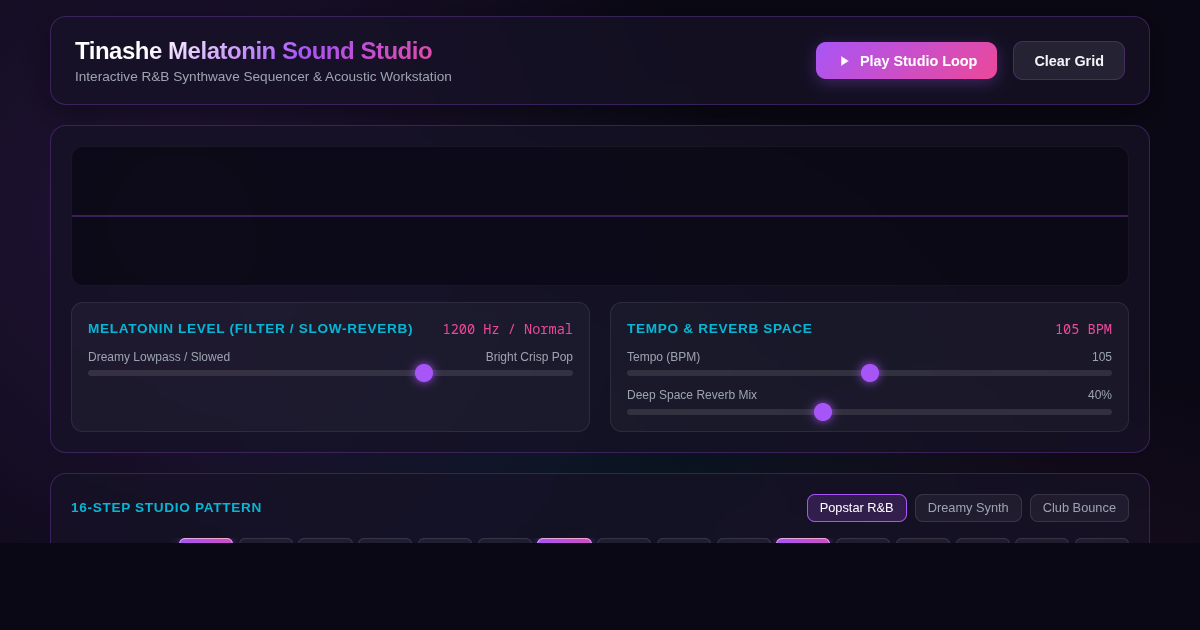Click the pink 105 BPM readout

coord(1083,329)
